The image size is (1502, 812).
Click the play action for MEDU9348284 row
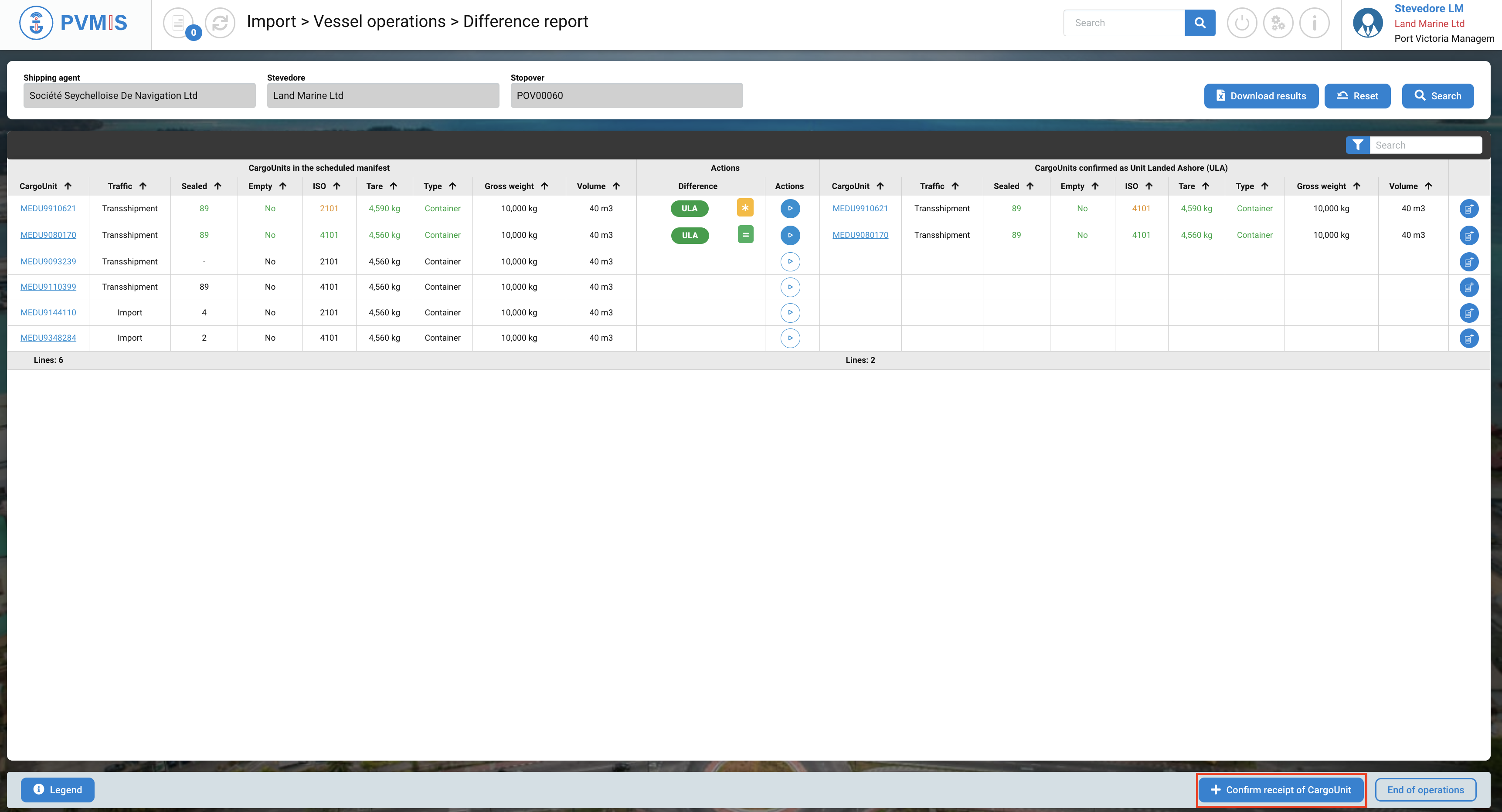click(789, 338)
